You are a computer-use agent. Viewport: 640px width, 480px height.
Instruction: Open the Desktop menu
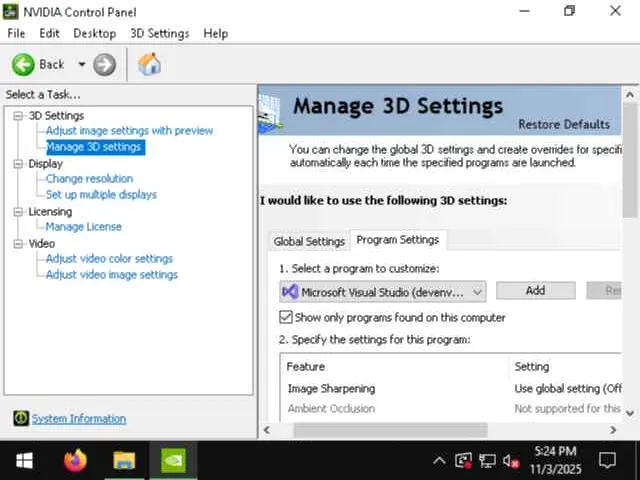(95, 33)
